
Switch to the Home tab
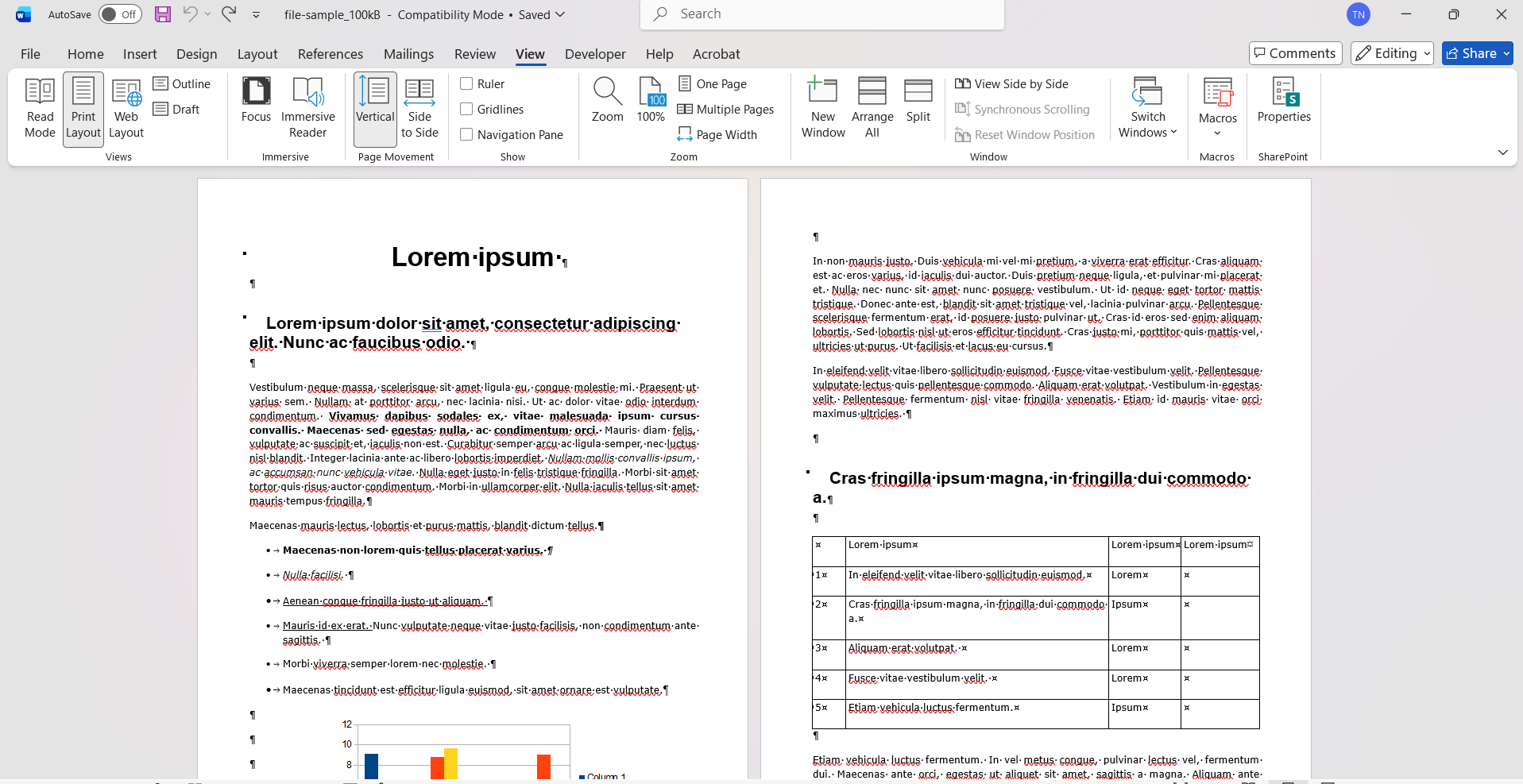[x=86, y=53]
